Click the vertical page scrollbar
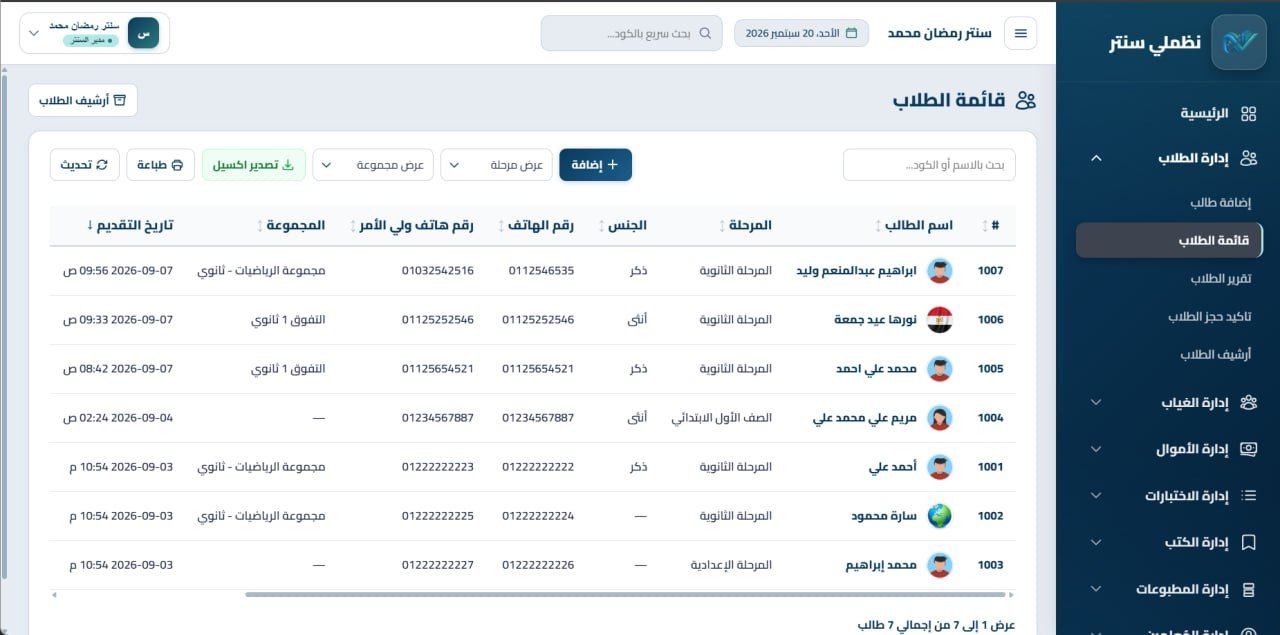 [x=4, y=325]
